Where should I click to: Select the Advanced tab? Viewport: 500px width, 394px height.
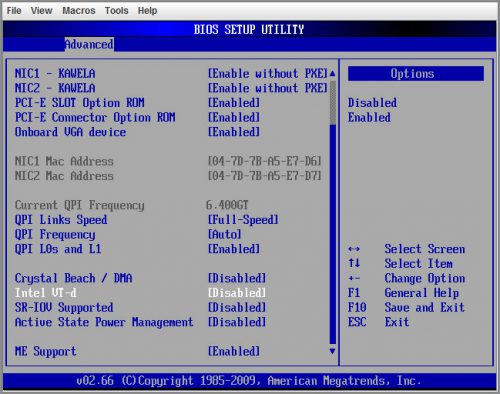[x=89, y=44]
